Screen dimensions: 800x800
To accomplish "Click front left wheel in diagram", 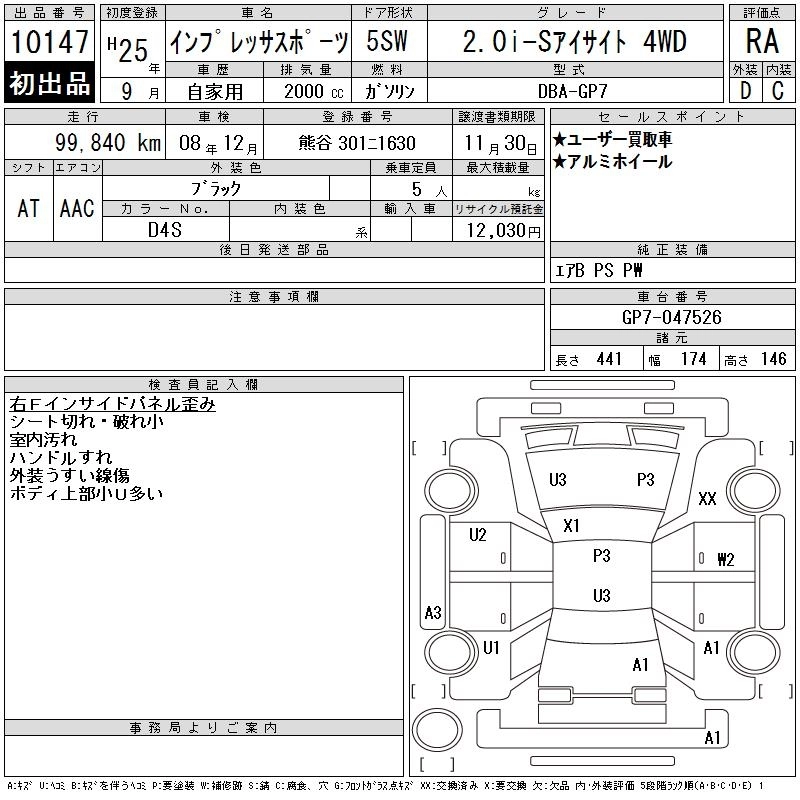I will pyautogui.click(x=451, y=491).
